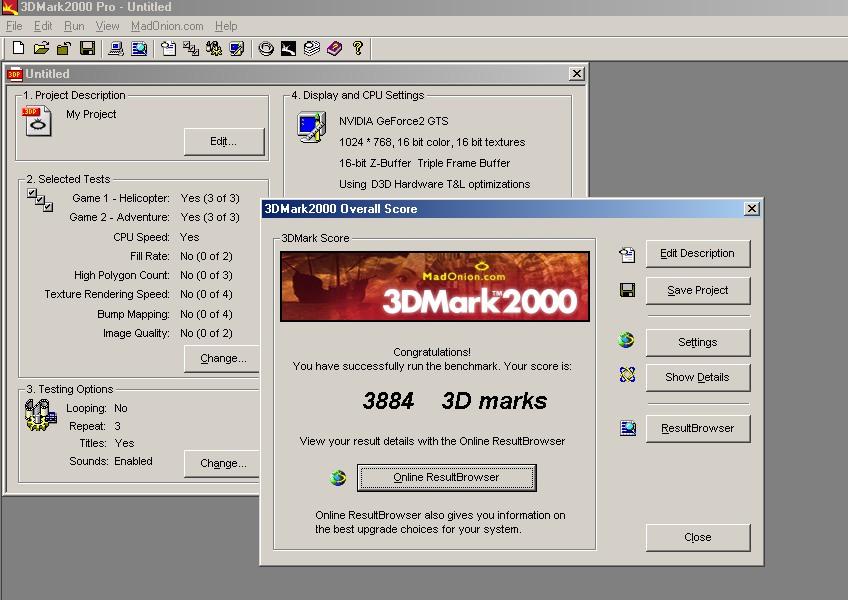Image resolution: width=848 pixels, height=600 pixels.
Task: Close the 3DMark2000 Overall Score dialog via X
Action: [x=751, y=209]
